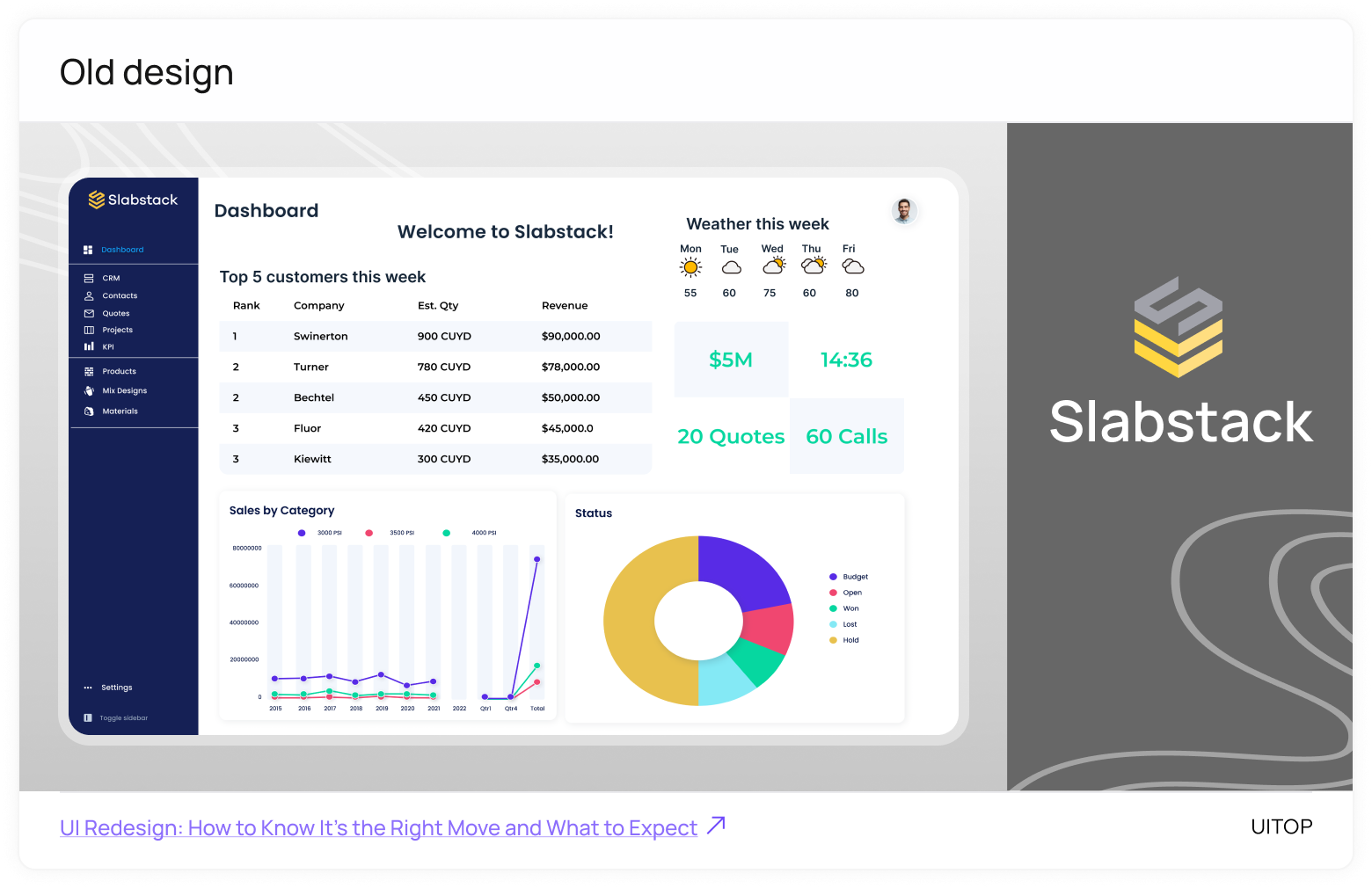Open Settings in the sidebar
This screenshot has width=1372, height=888.
117,688
